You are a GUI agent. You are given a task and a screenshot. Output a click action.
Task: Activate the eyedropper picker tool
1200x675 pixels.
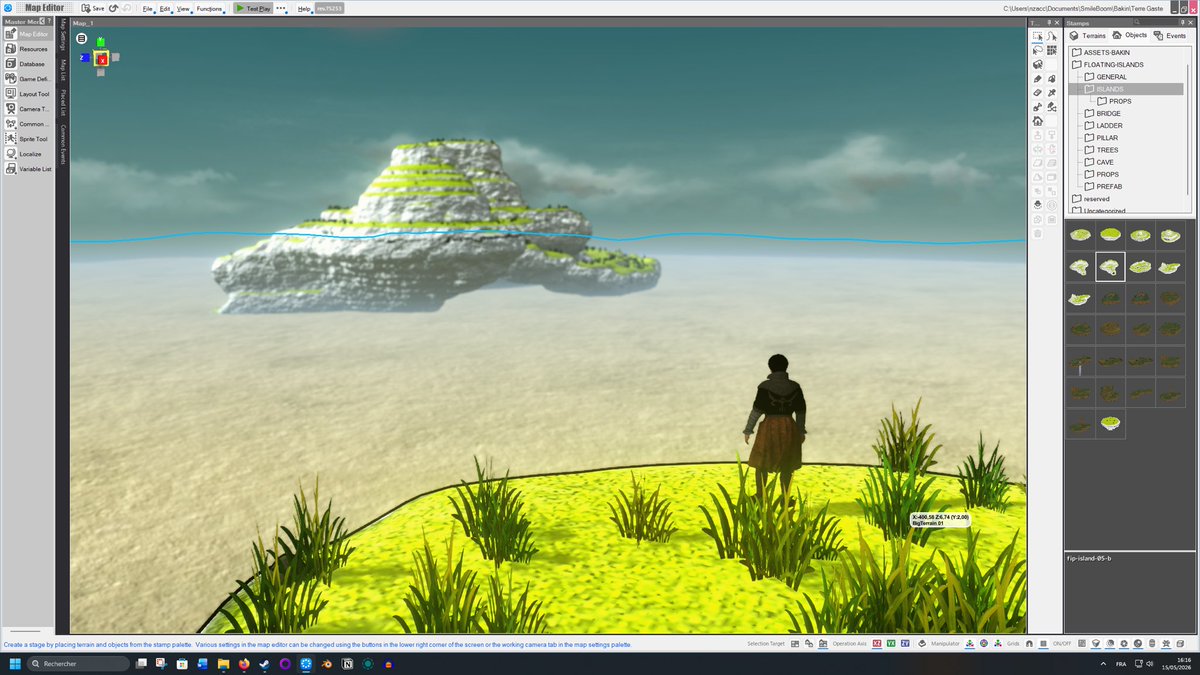tap(1052, 92)
